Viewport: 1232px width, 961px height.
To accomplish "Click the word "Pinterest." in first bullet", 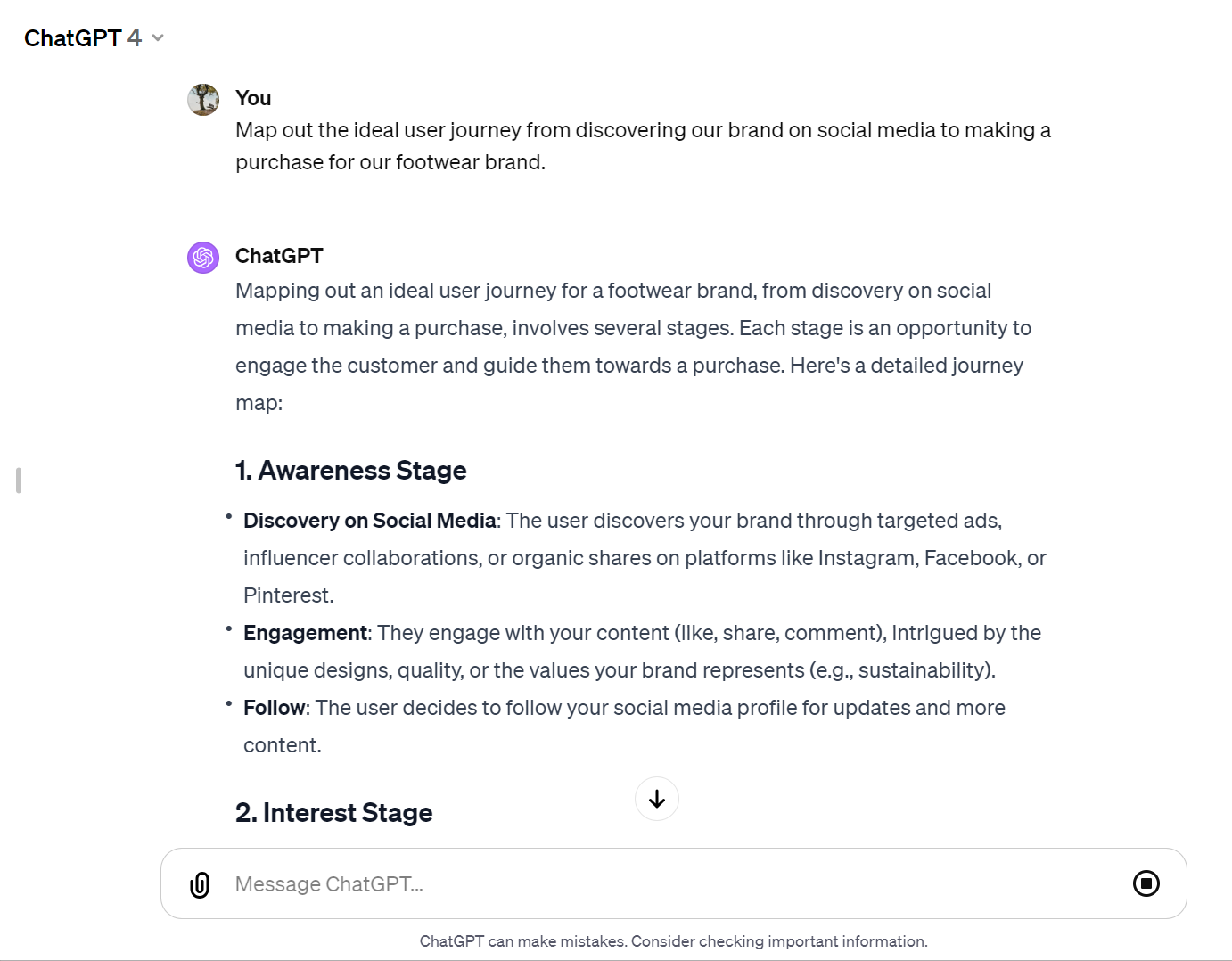I will 289,595.
